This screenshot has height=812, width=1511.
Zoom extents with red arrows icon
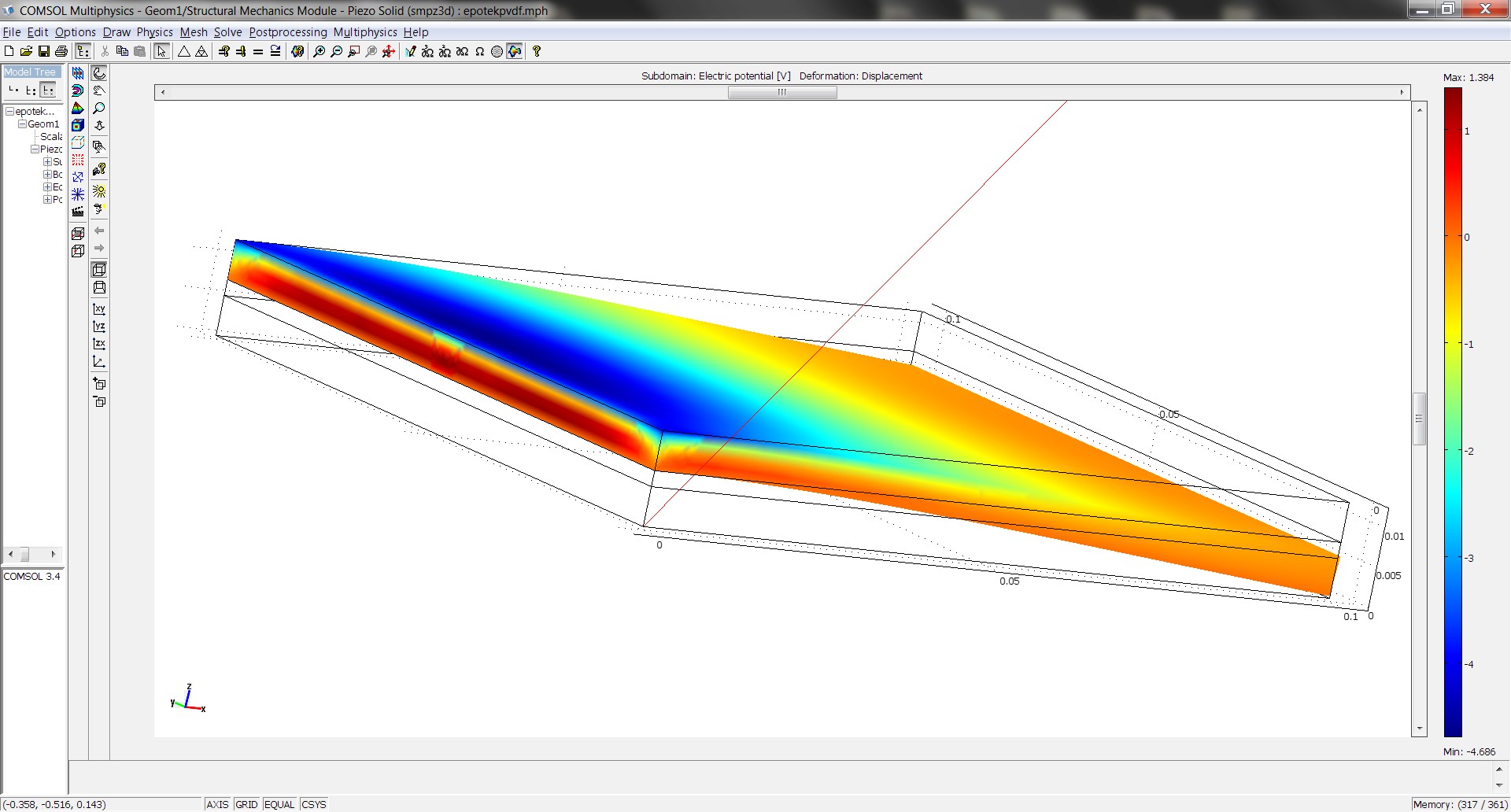point(388,51)
